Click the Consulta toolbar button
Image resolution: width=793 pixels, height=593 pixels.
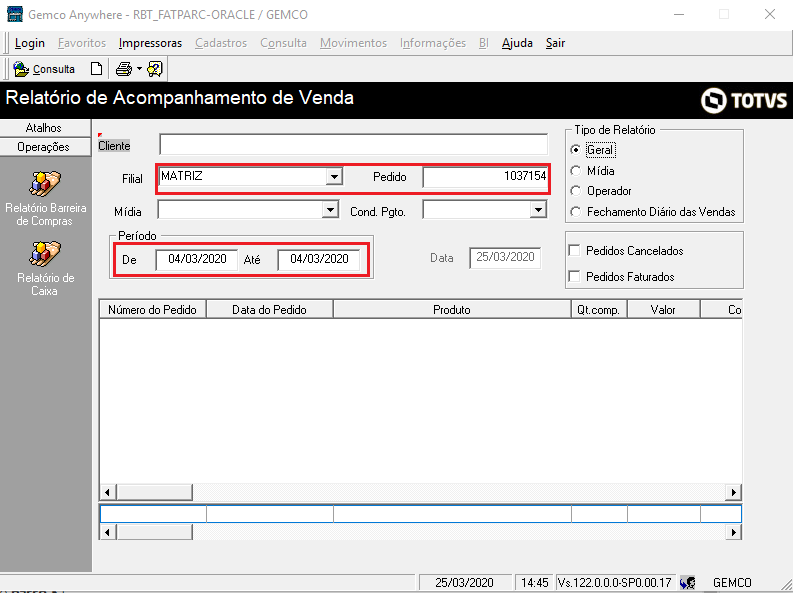coord(44,69)
